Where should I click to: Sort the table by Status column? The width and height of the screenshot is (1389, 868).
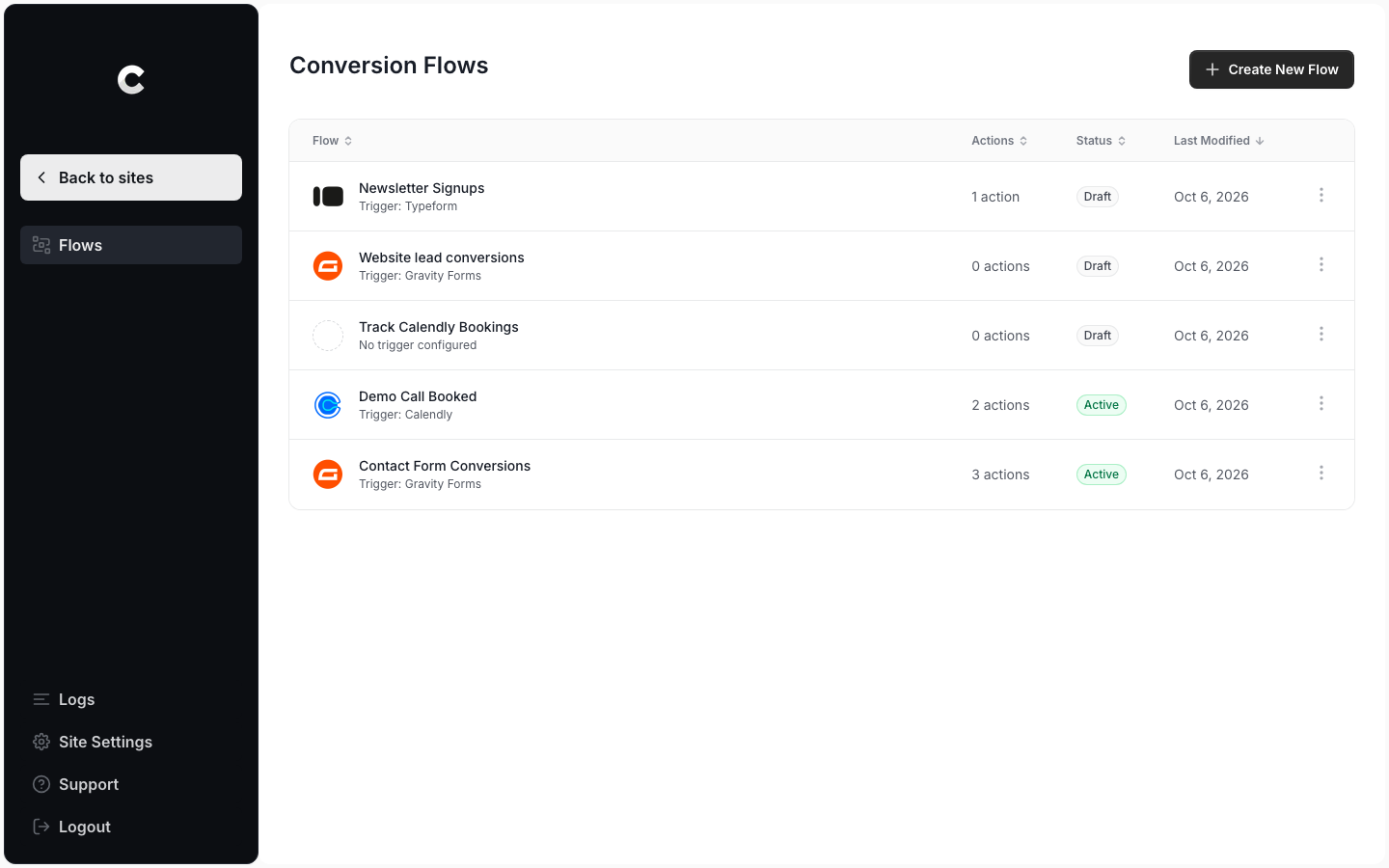tap(1102, 141)
